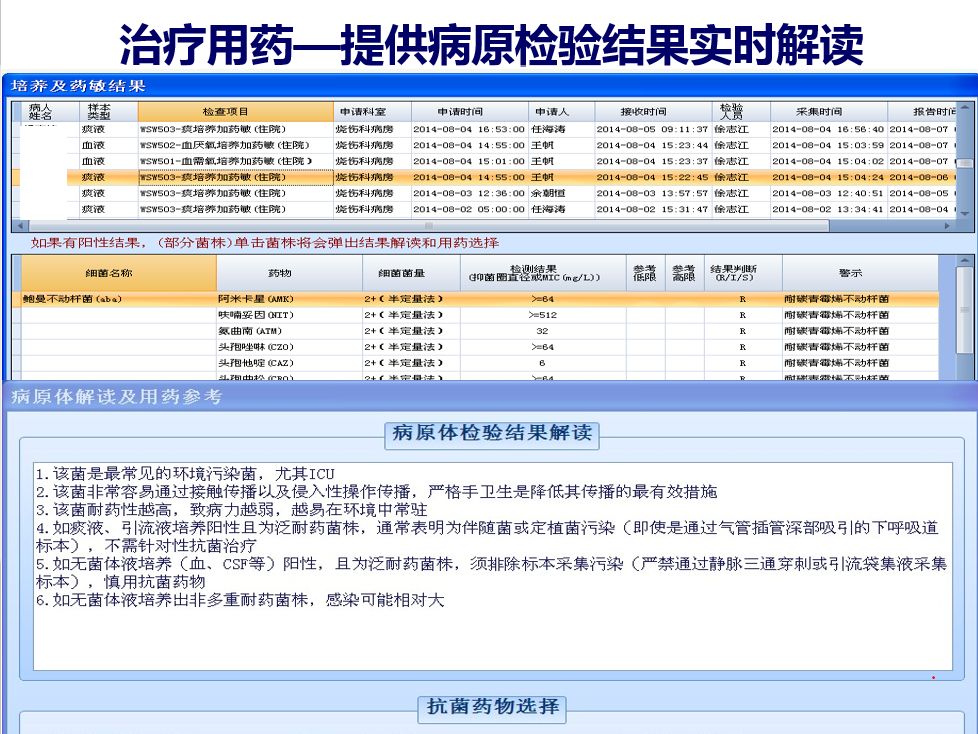978x734 pixels.
Task: Click the collection time 2014-08-02 13:34:41
Action: point(828,209)
